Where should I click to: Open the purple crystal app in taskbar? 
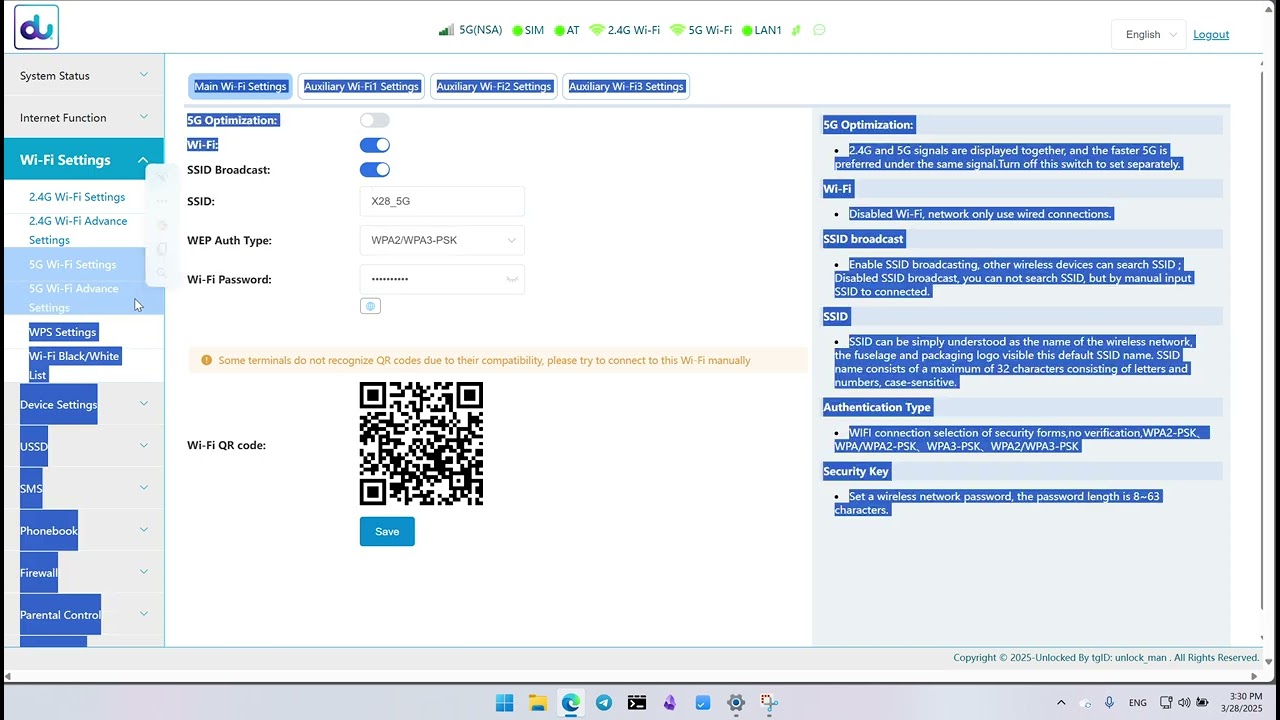[670, 703]
